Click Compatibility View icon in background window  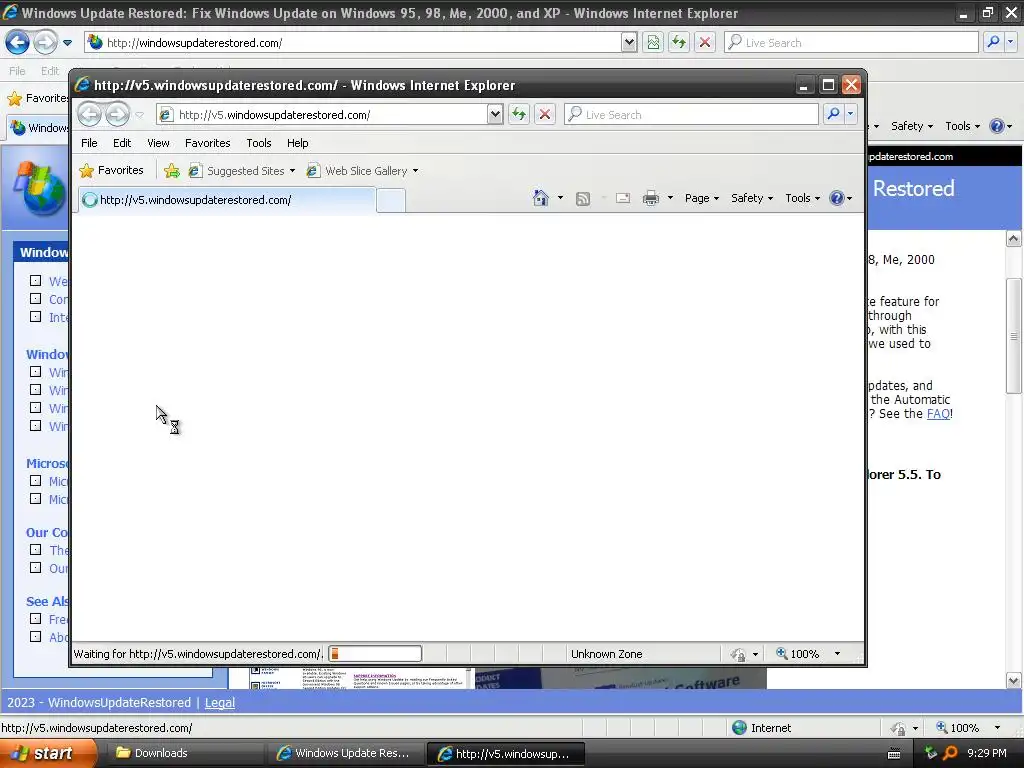653,42
